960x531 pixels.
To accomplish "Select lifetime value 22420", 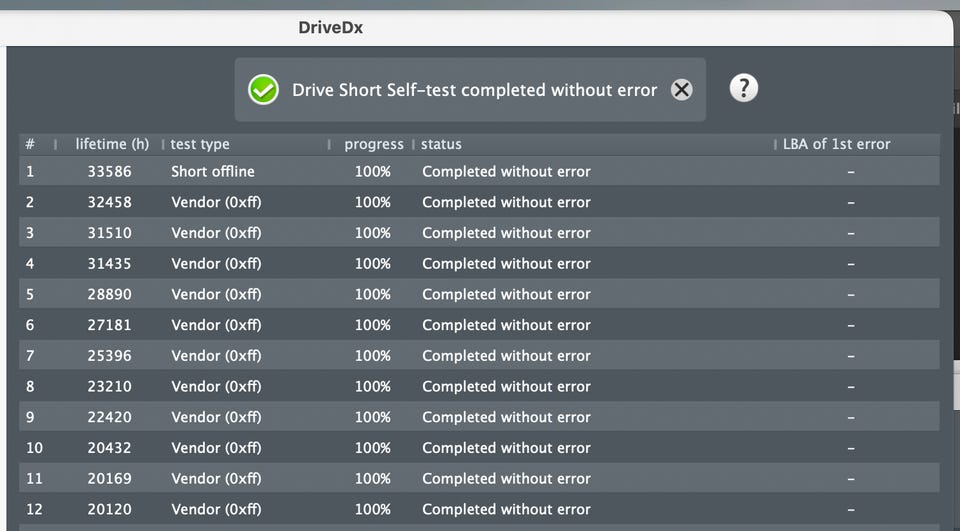I will [110, 417].
